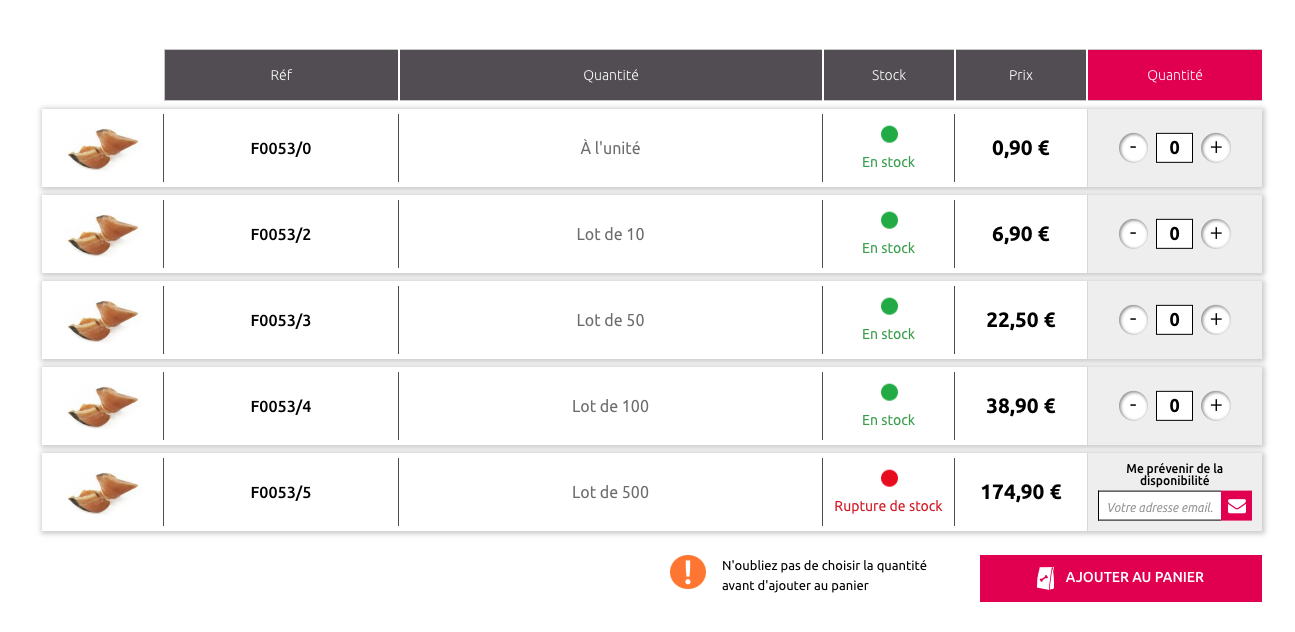Screen dimensions: 1295x632
Task: Click the orange exclamation warning icon
Action: 688,572
